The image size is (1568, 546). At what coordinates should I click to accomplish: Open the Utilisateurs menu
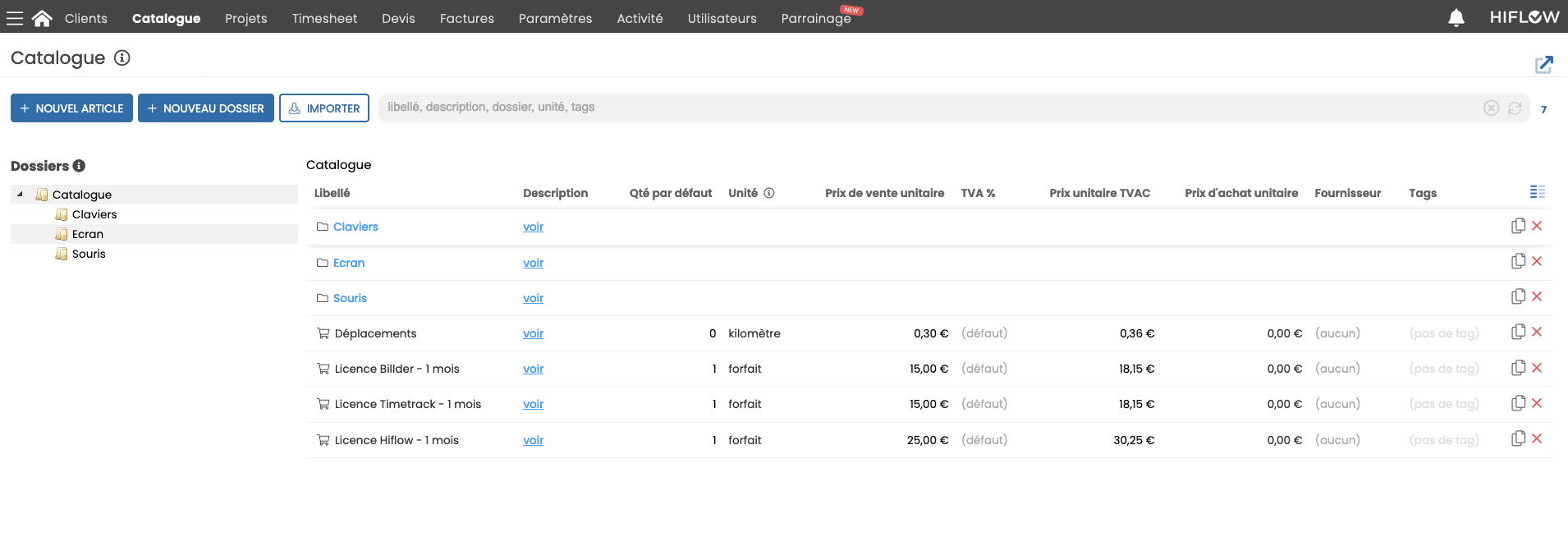[x=722, y=18]
